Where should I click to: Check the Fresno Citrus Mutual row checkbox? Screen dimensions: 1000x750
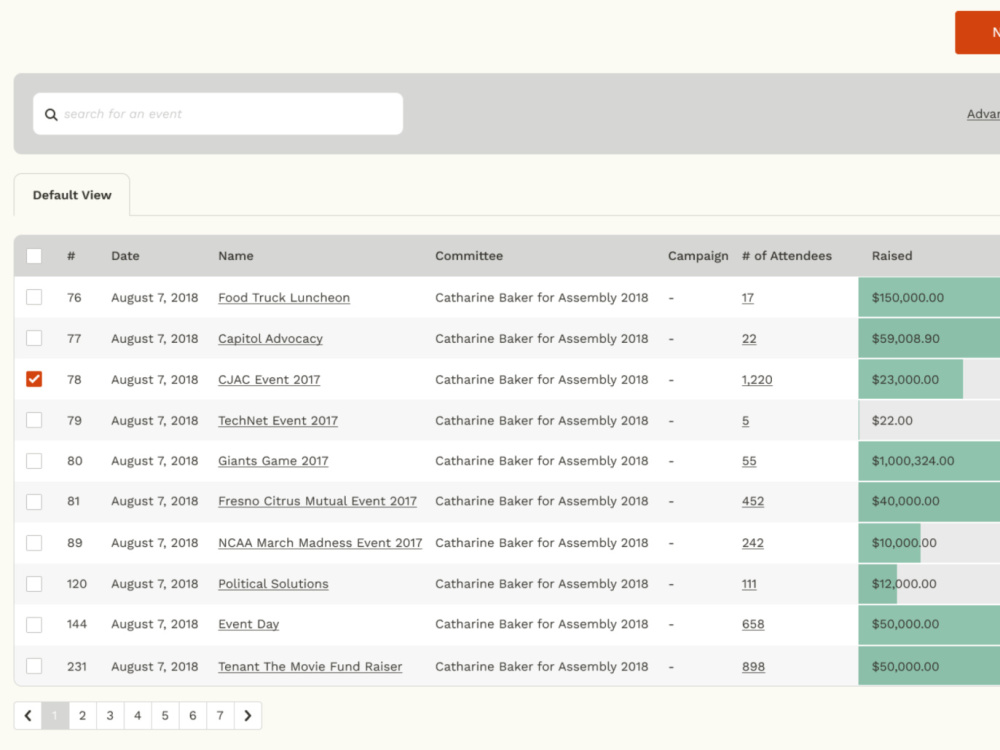coord(34,501)
